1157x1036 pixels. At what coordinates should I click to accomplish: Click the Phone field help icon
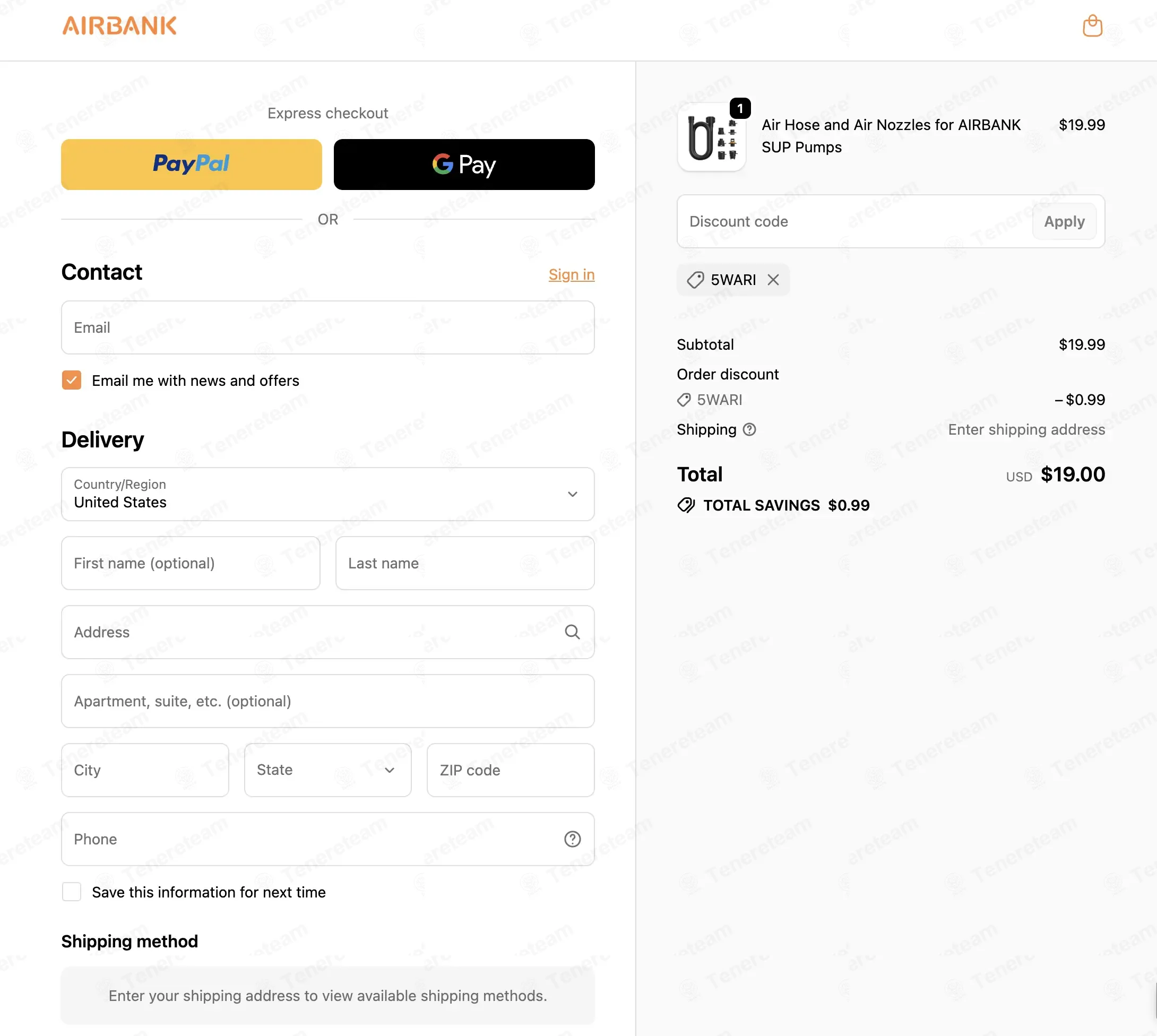pos(572,839)
